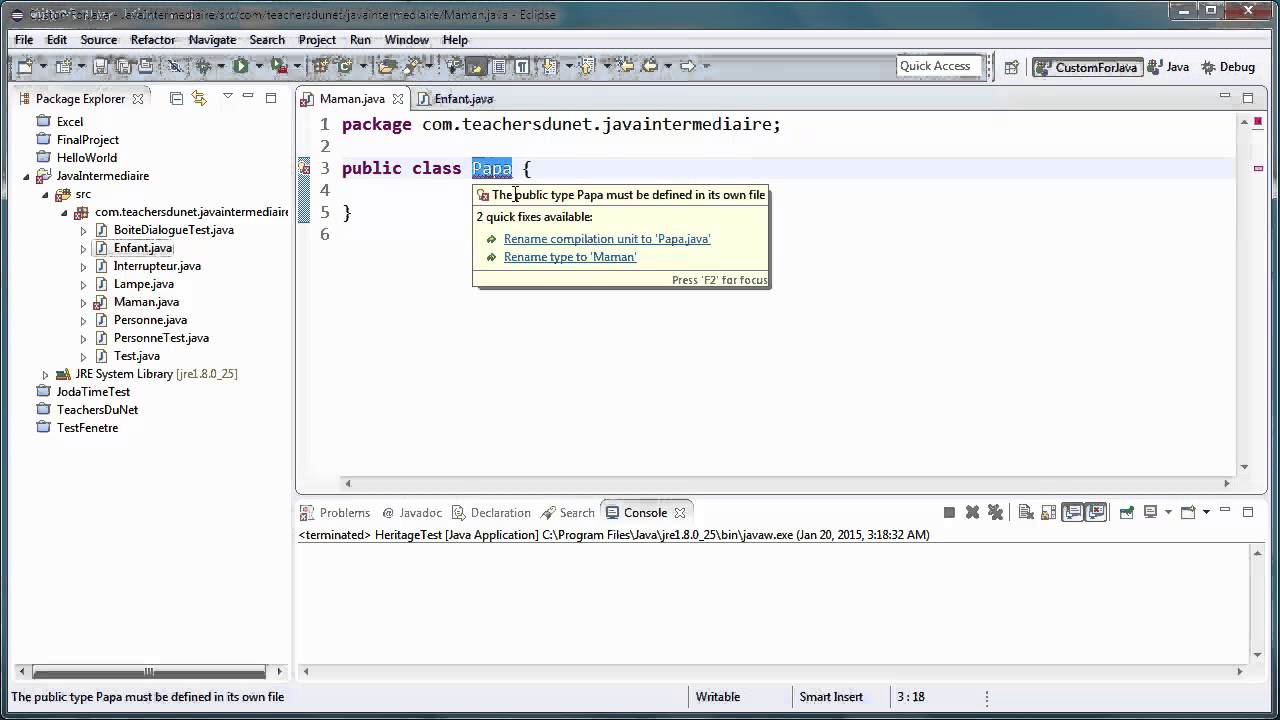Image resolution: width=1280 pixels, height=720 pixels.
Task: Collapse All in Package Explorer
Action: point(176,98)
